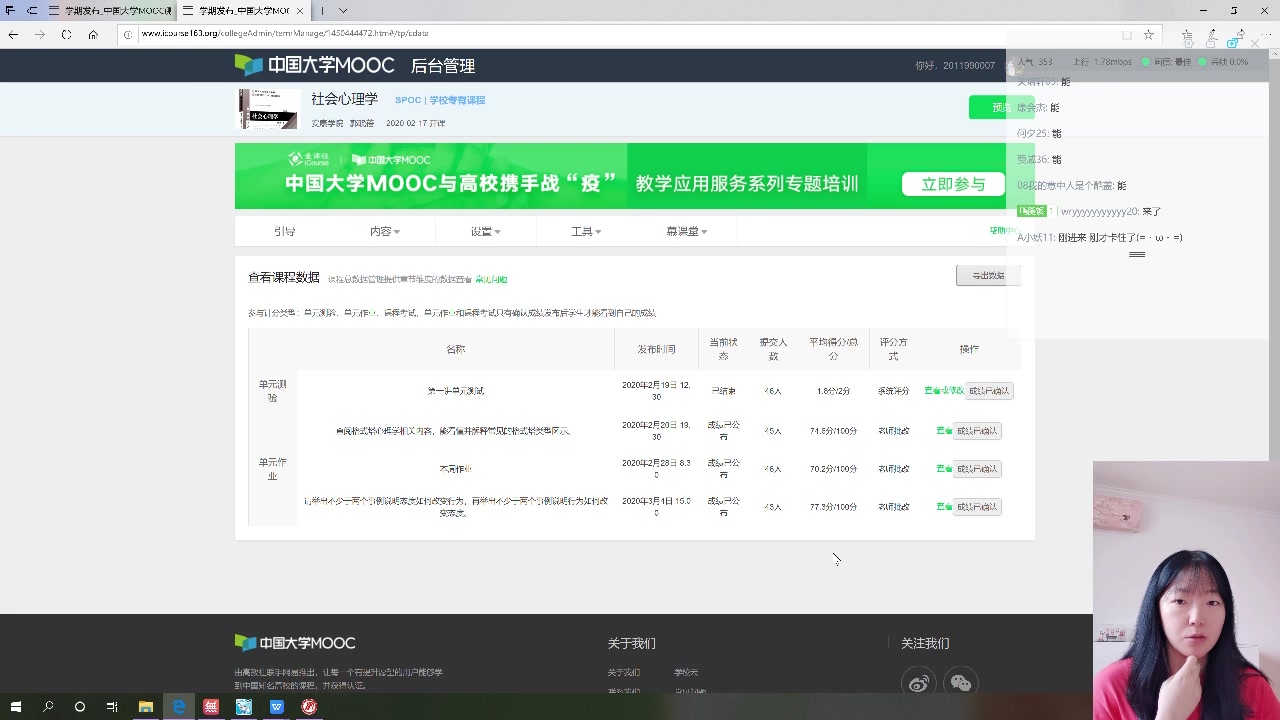Open the browser home page icon
Viewport: 1280px width, 720px height.
coord(93,34)
